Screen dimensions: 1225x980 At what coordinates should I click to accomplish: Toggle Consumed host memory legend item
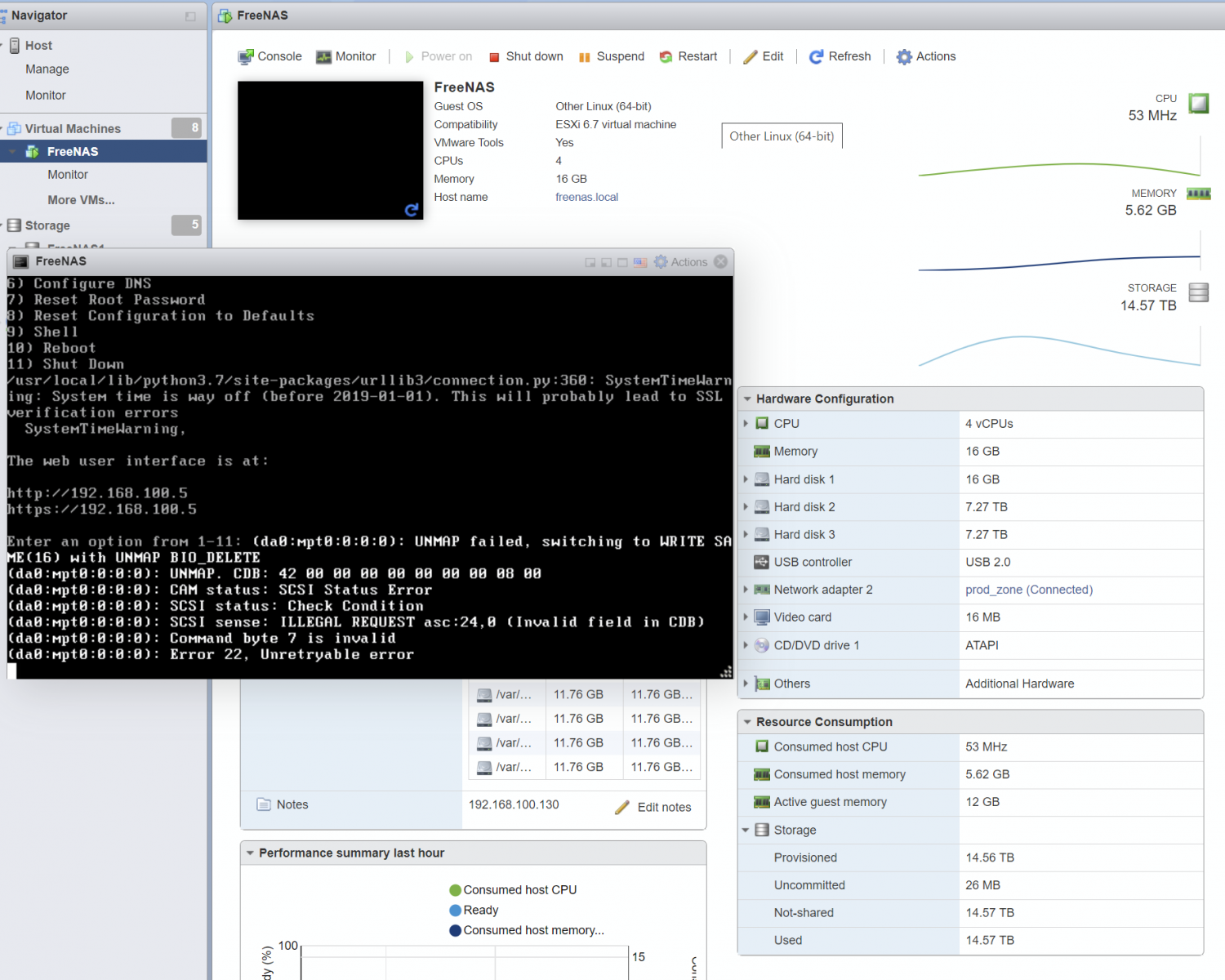pos(527,930)
